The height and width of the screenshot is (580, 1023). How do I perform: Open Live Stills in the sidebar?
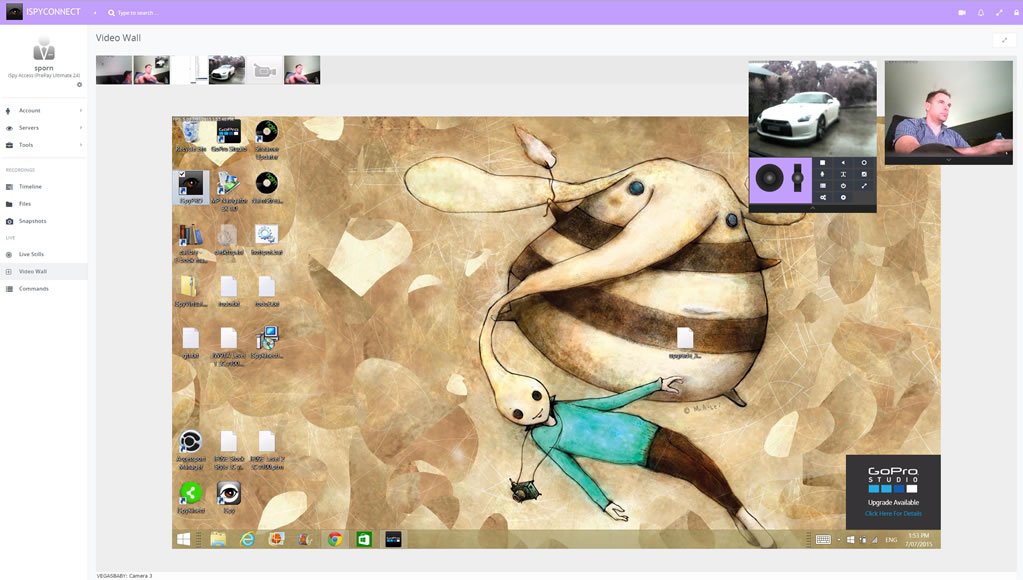44,254
